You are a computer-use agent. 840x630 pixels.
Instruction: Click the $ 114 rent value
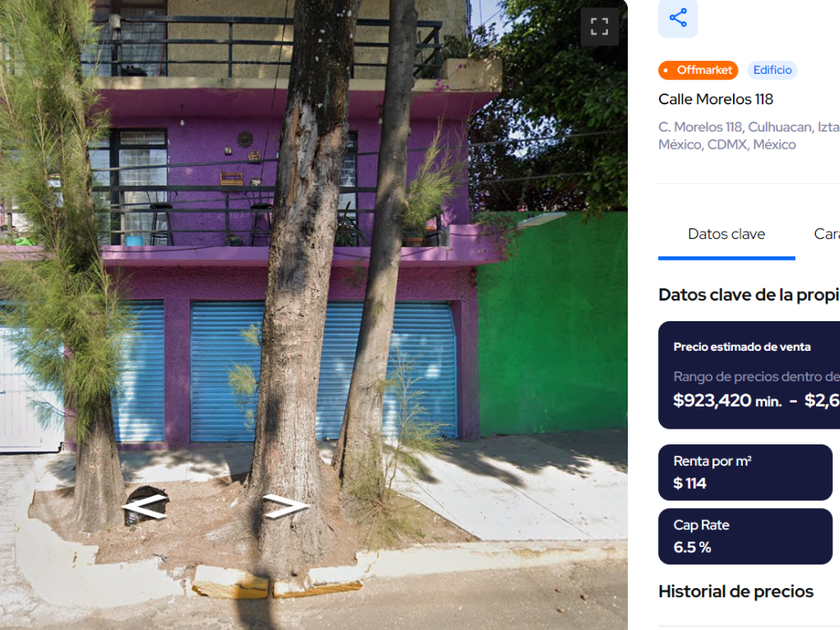689,483
